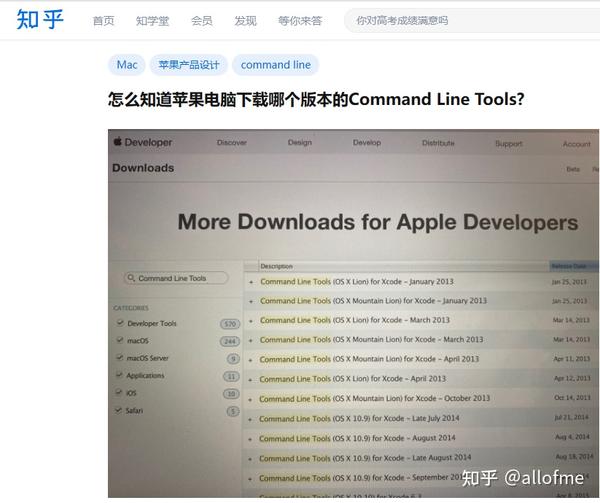
Task: Toggle the Safari category checkbox
Action: pyautogui.click(x=119, y=410)
